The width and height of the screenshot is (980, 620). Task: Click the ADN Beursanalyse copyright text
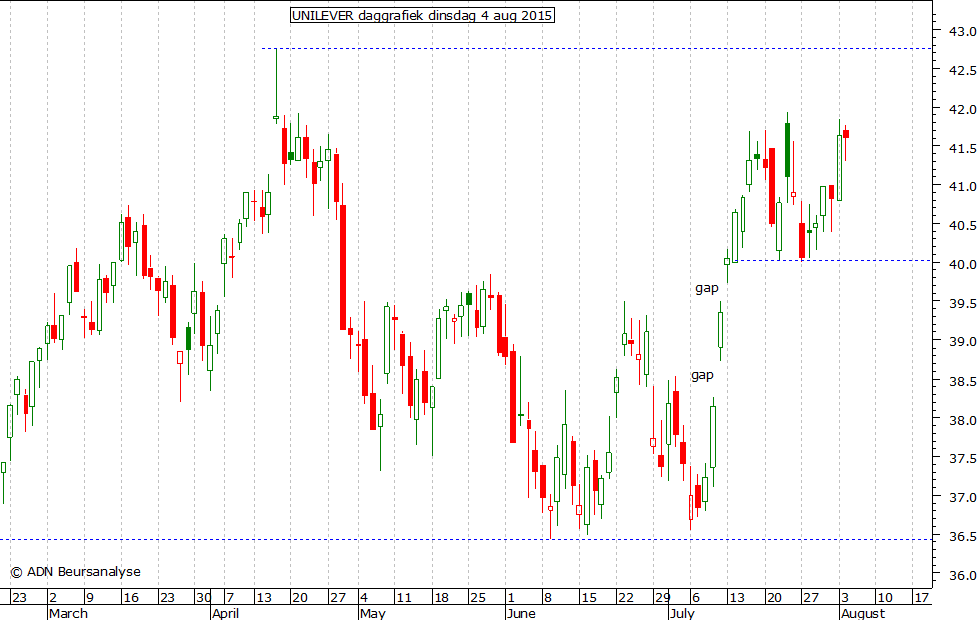pos(75,572)
